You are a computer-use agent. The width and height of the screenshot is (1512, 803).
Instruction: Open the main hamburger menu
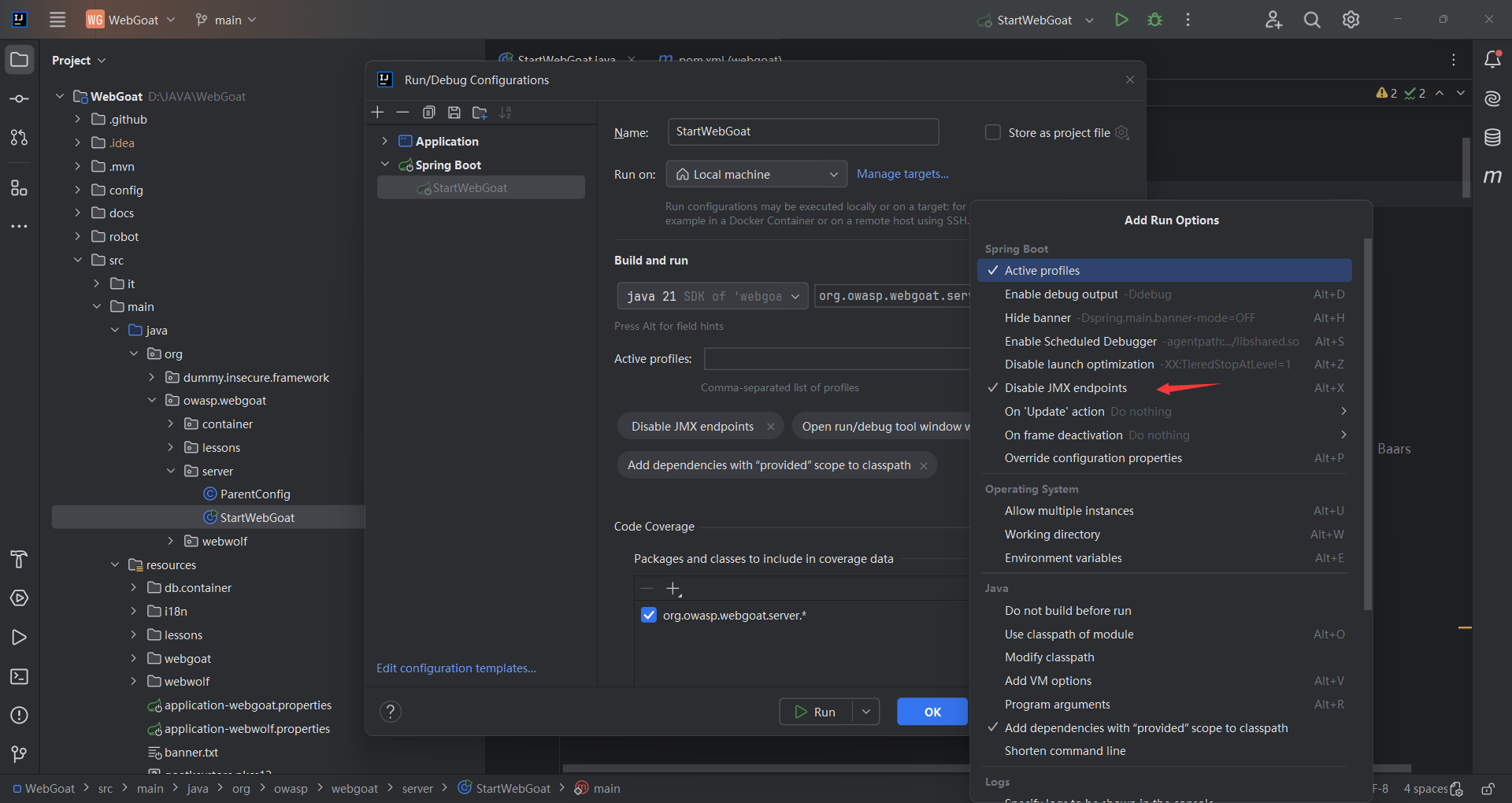coord(57,20)
